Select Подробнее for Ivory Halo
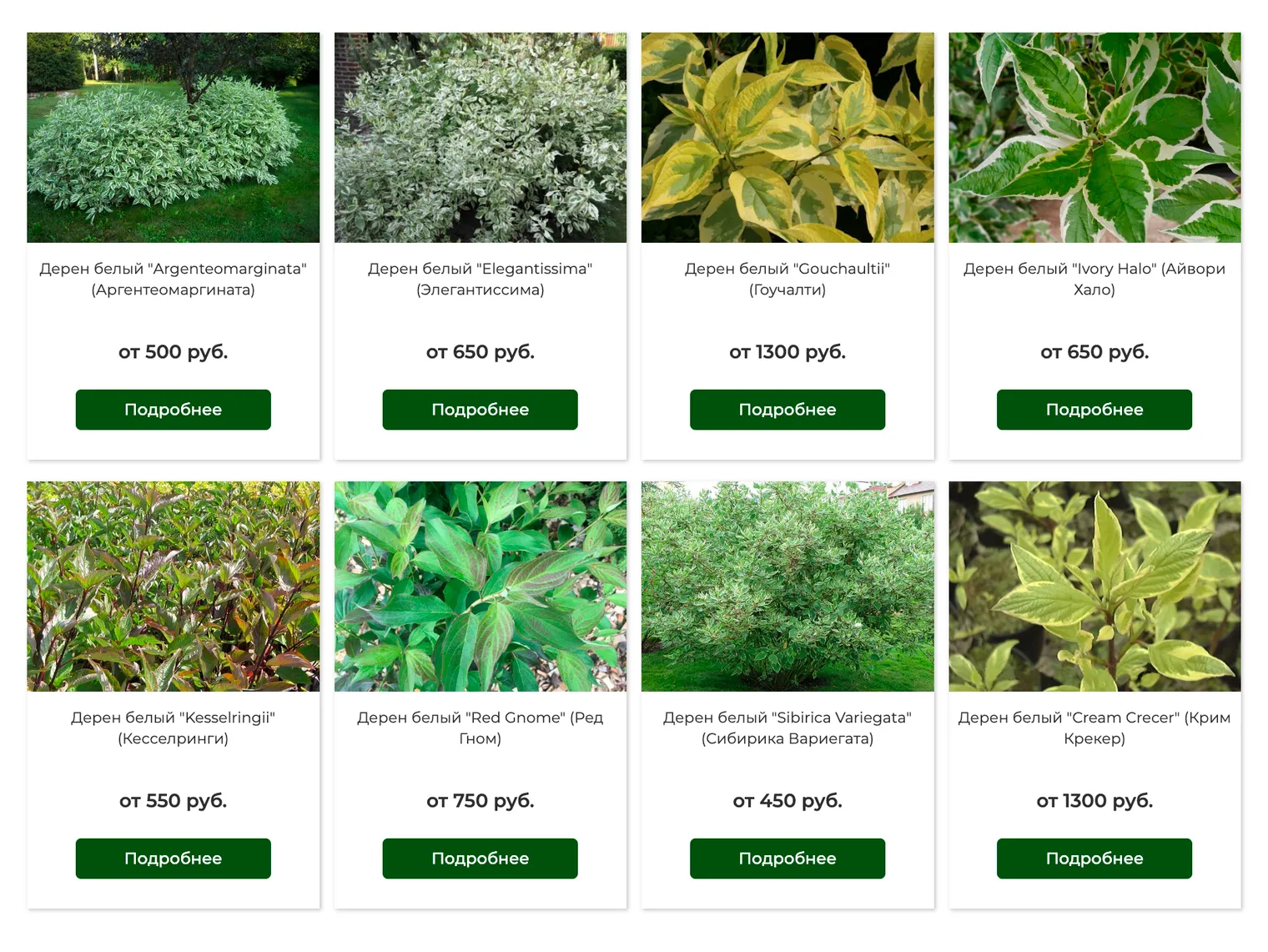 tap(1094, 410)
